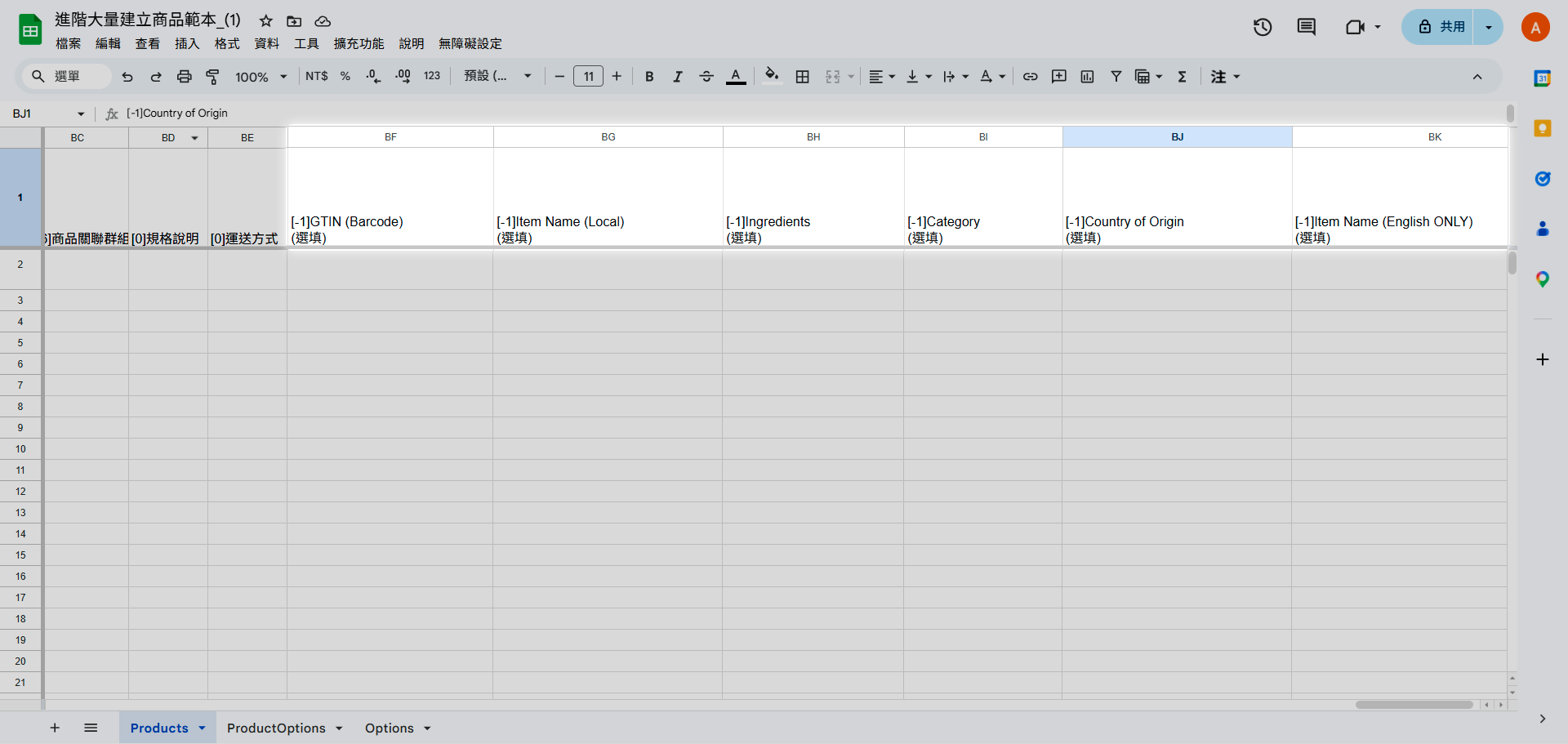Get add-ons with the plus icon

pos(1543,359)
